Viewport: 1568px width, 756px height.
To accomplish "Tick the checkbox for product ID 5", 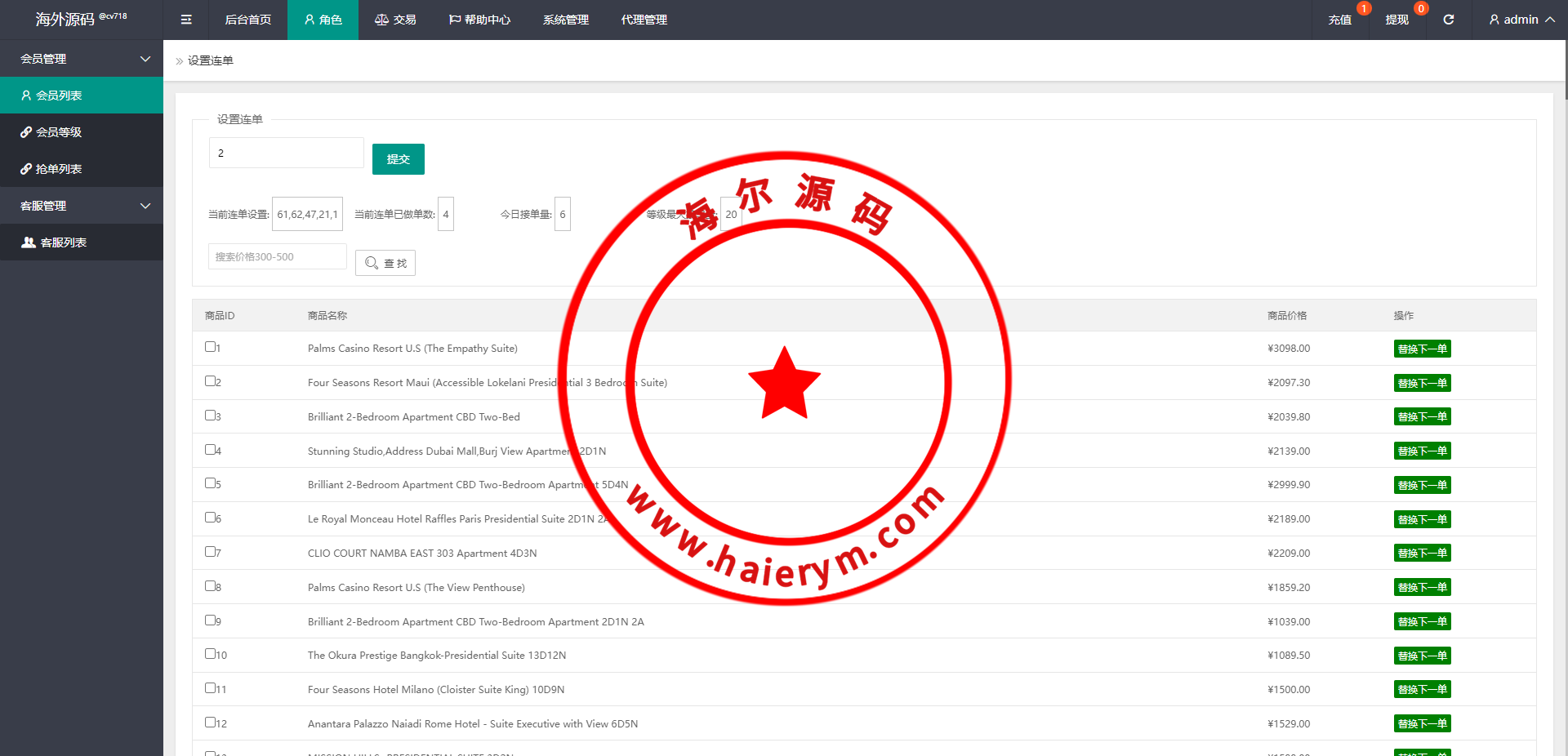I will coord(210,483).
